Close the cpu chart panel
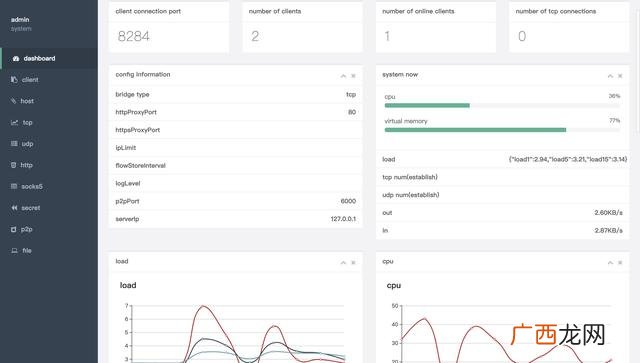Viewport: 640px width, 363px height. 620,263
